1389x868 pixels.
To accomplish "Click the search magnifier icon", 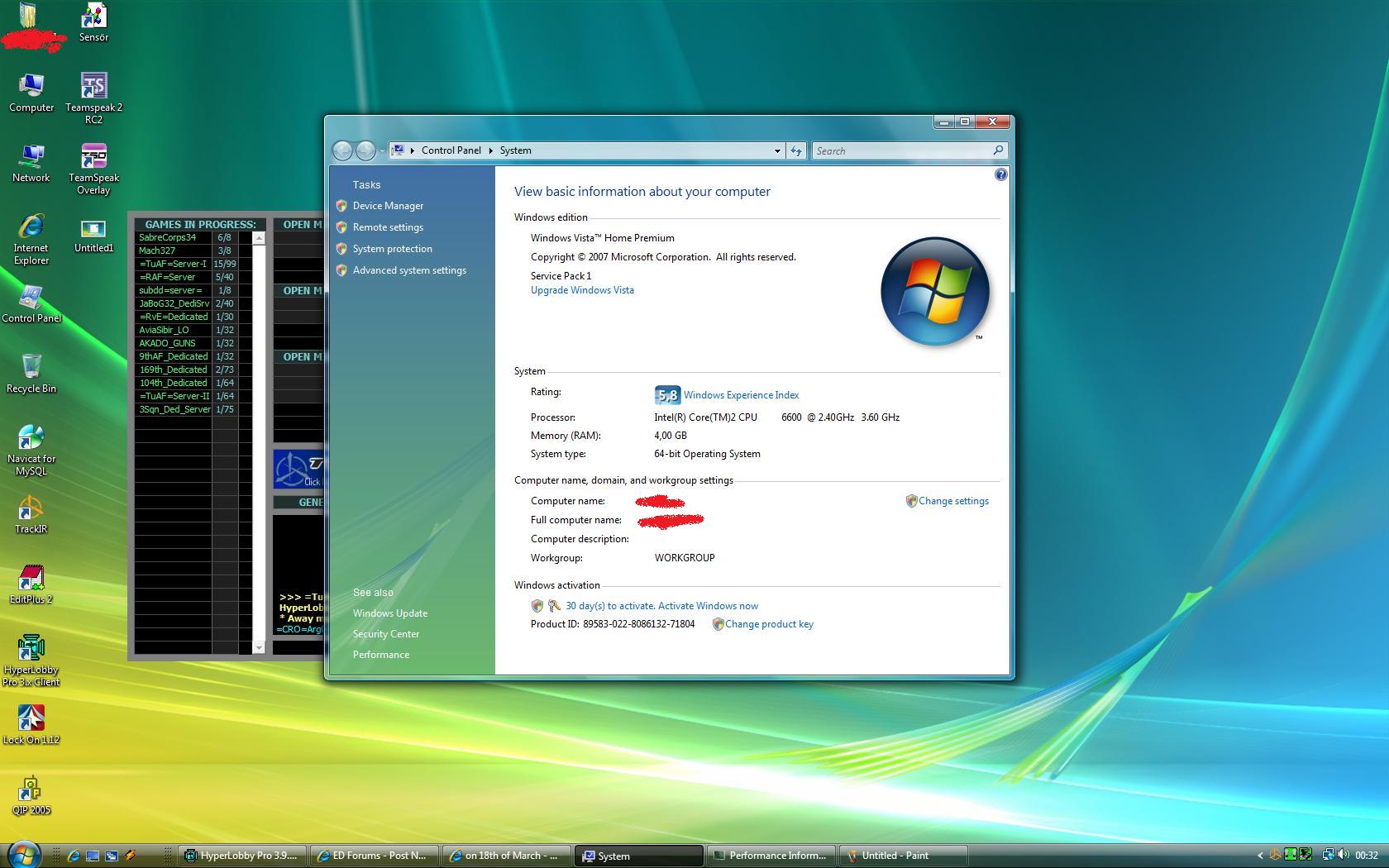I will tap(998, 150).
